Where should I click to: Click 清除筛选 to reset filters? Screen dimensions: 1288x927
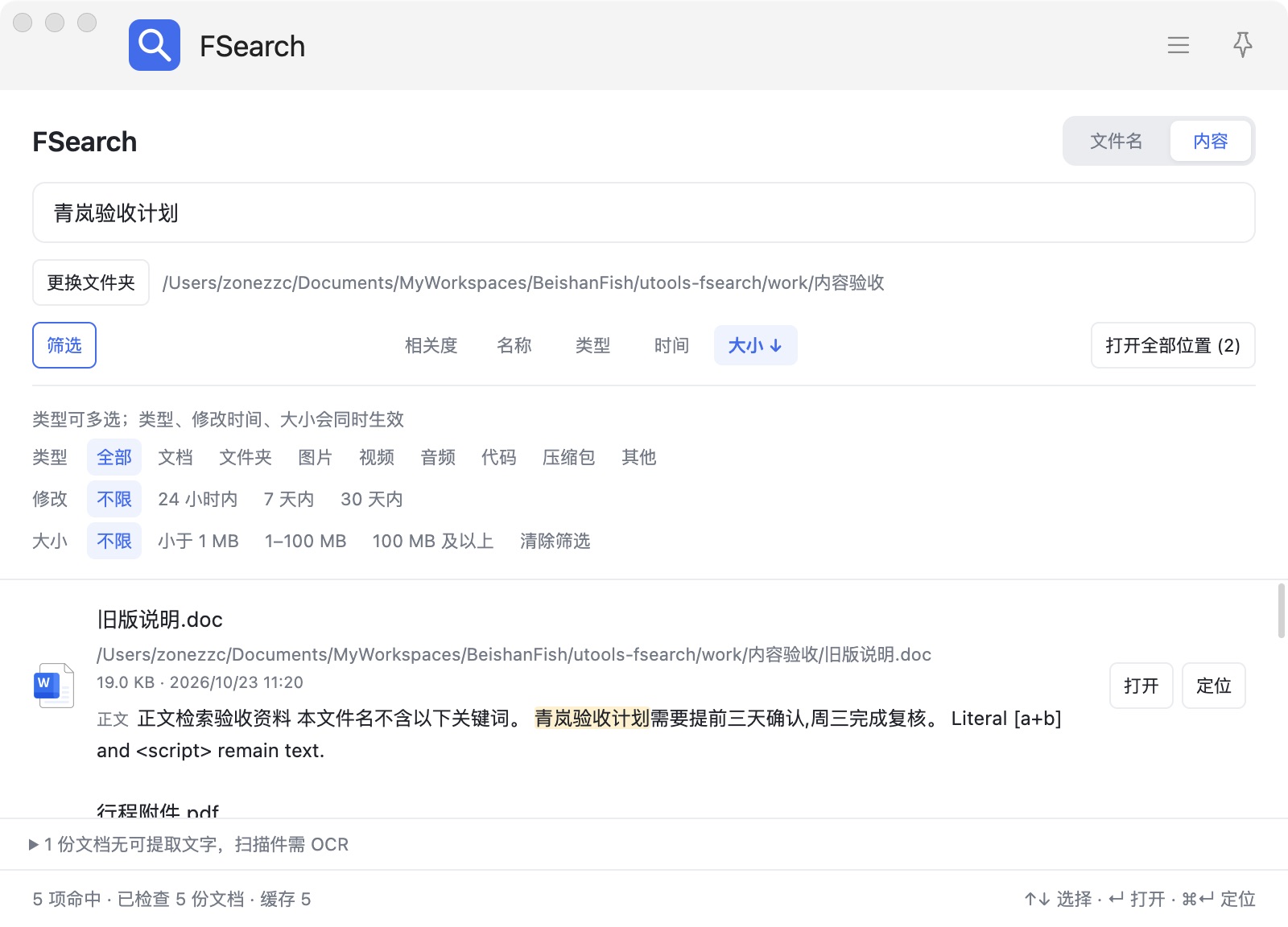tap(555, 541)
